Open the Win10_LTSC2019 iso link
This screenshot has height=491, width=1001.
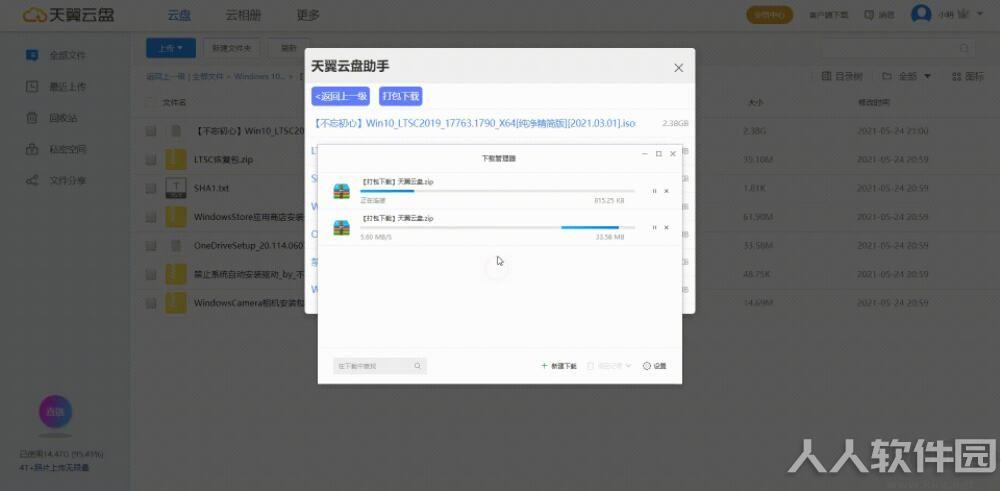[x=475, y=123]
